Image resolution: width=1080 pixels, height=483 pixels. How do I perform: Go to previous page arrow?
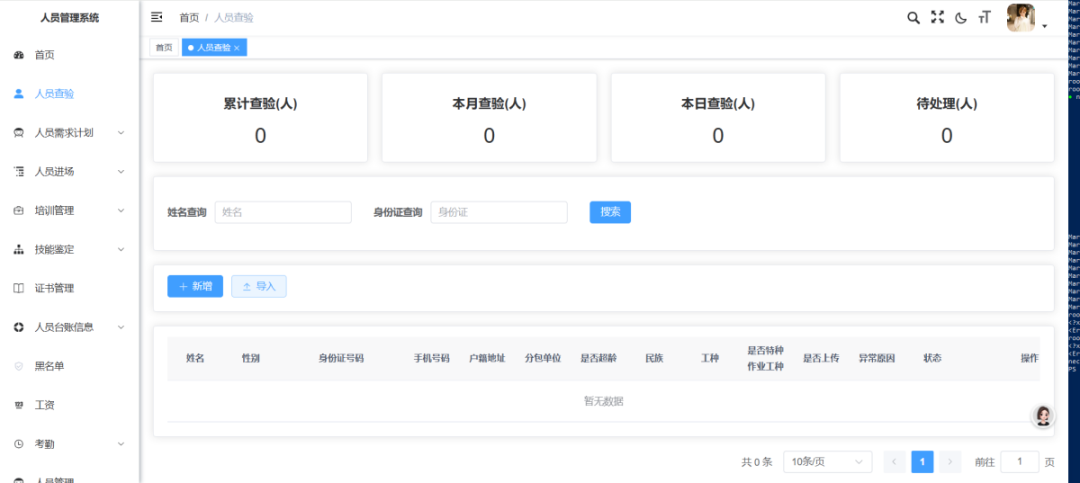coord(894,462)
